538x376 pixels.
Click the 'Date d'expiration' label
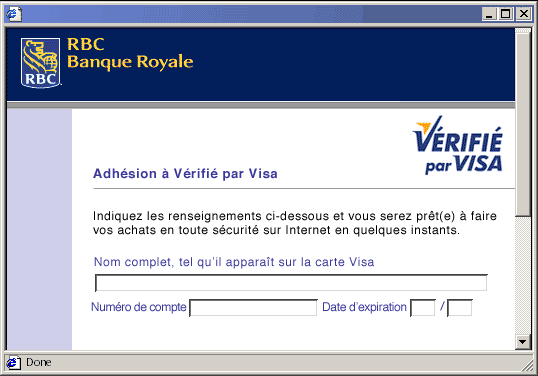coord(364,307)
